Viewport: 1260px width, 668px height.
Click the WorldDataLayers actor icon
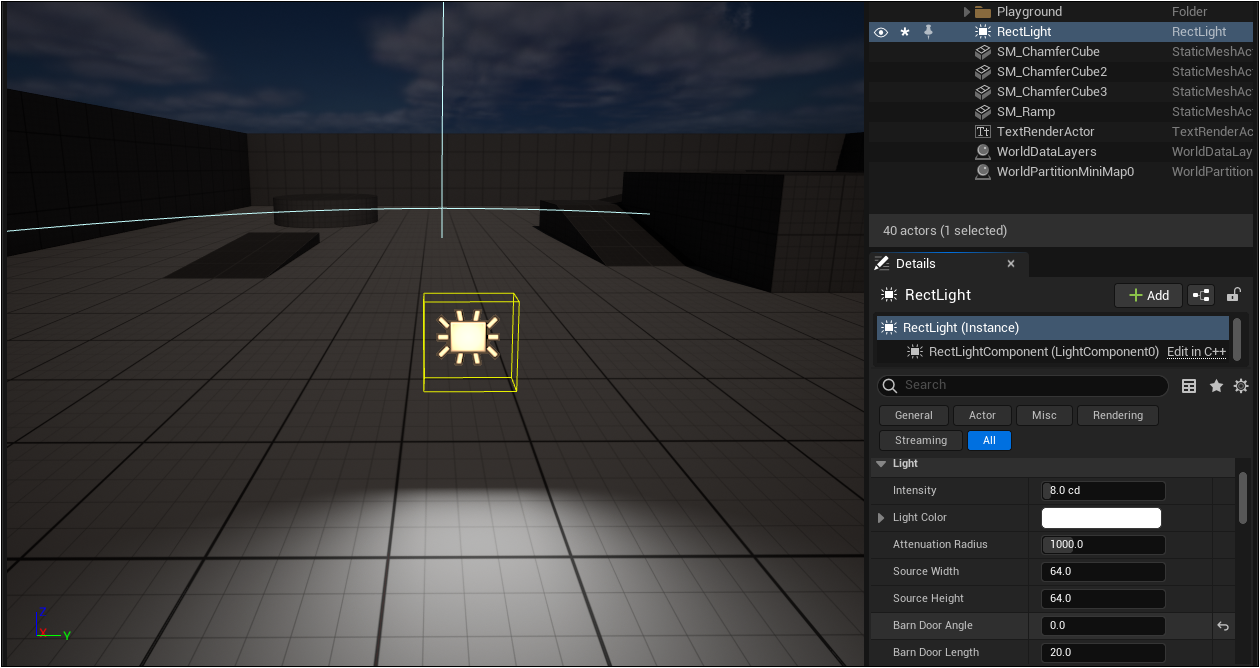(x=983, y=152)
